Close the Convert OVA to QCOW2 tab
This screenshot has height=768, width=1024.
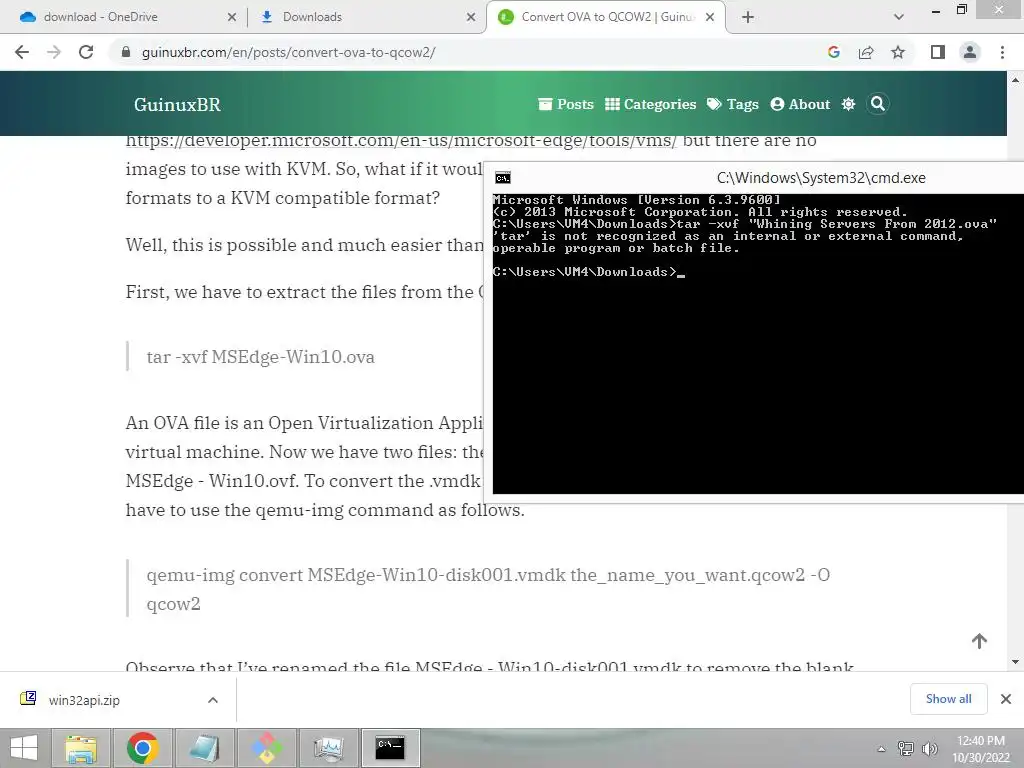coord(711,17)
